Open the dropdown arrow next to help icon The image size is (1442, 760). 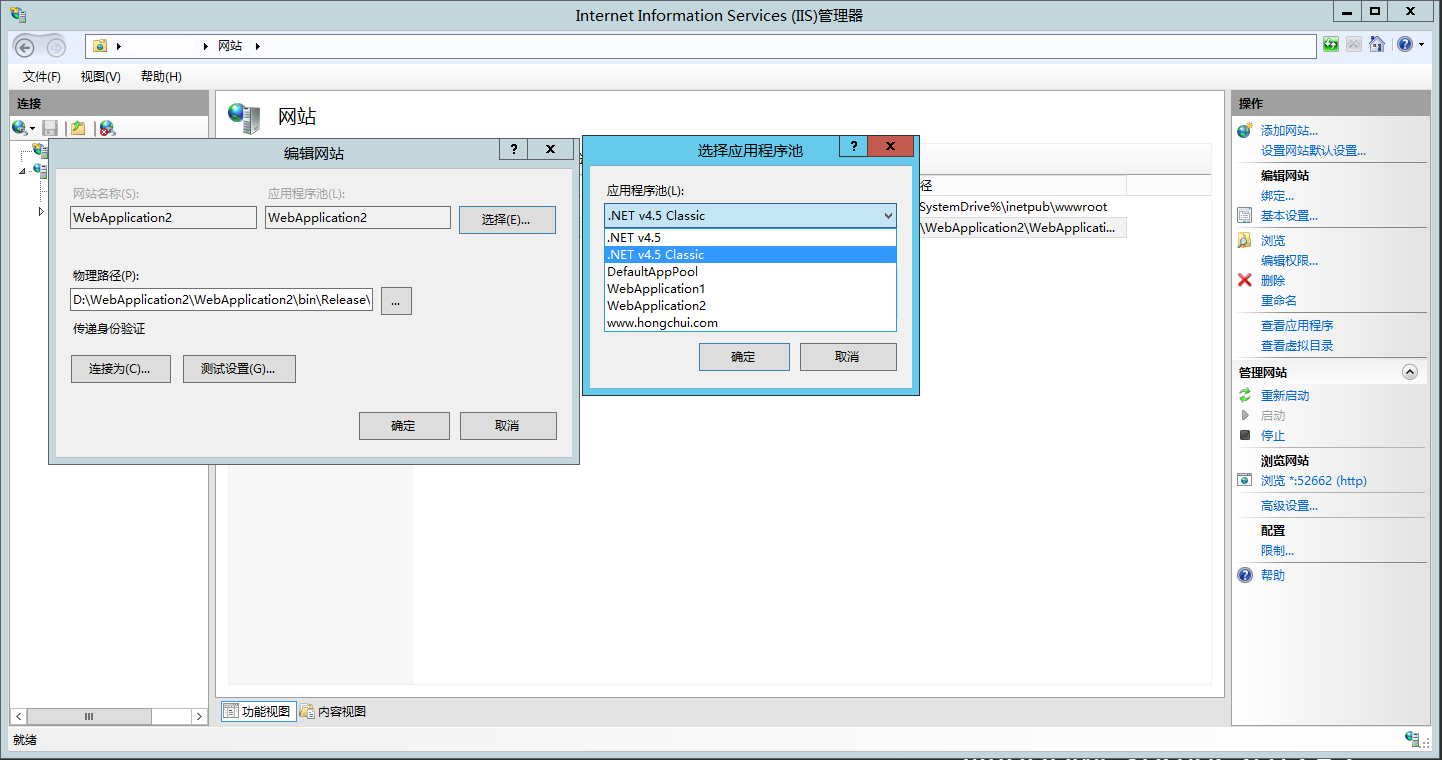click(x=1419, y=44)
